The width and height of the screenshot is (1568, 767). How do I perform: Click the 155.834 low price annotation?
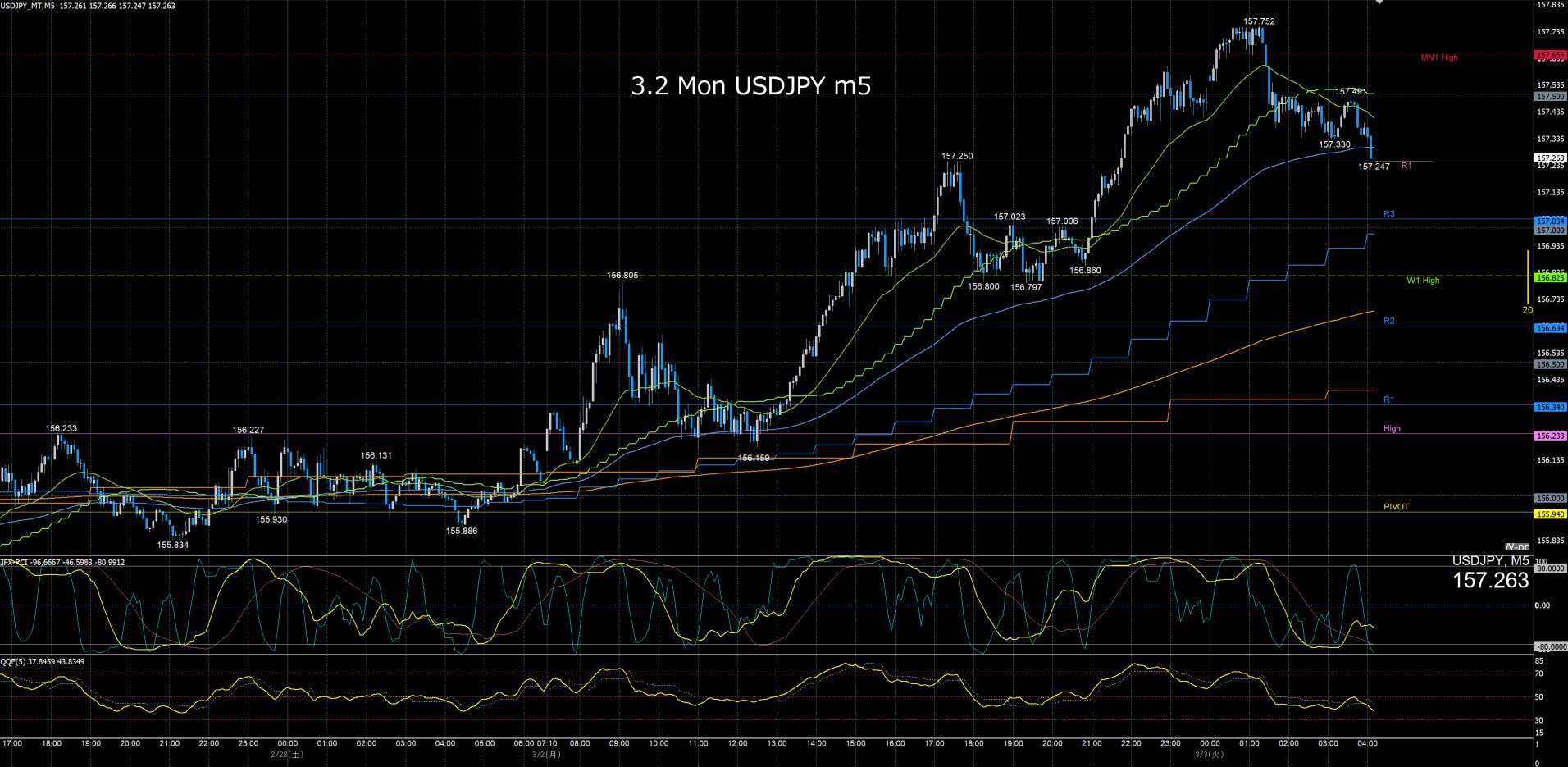[x=173, y=545]
